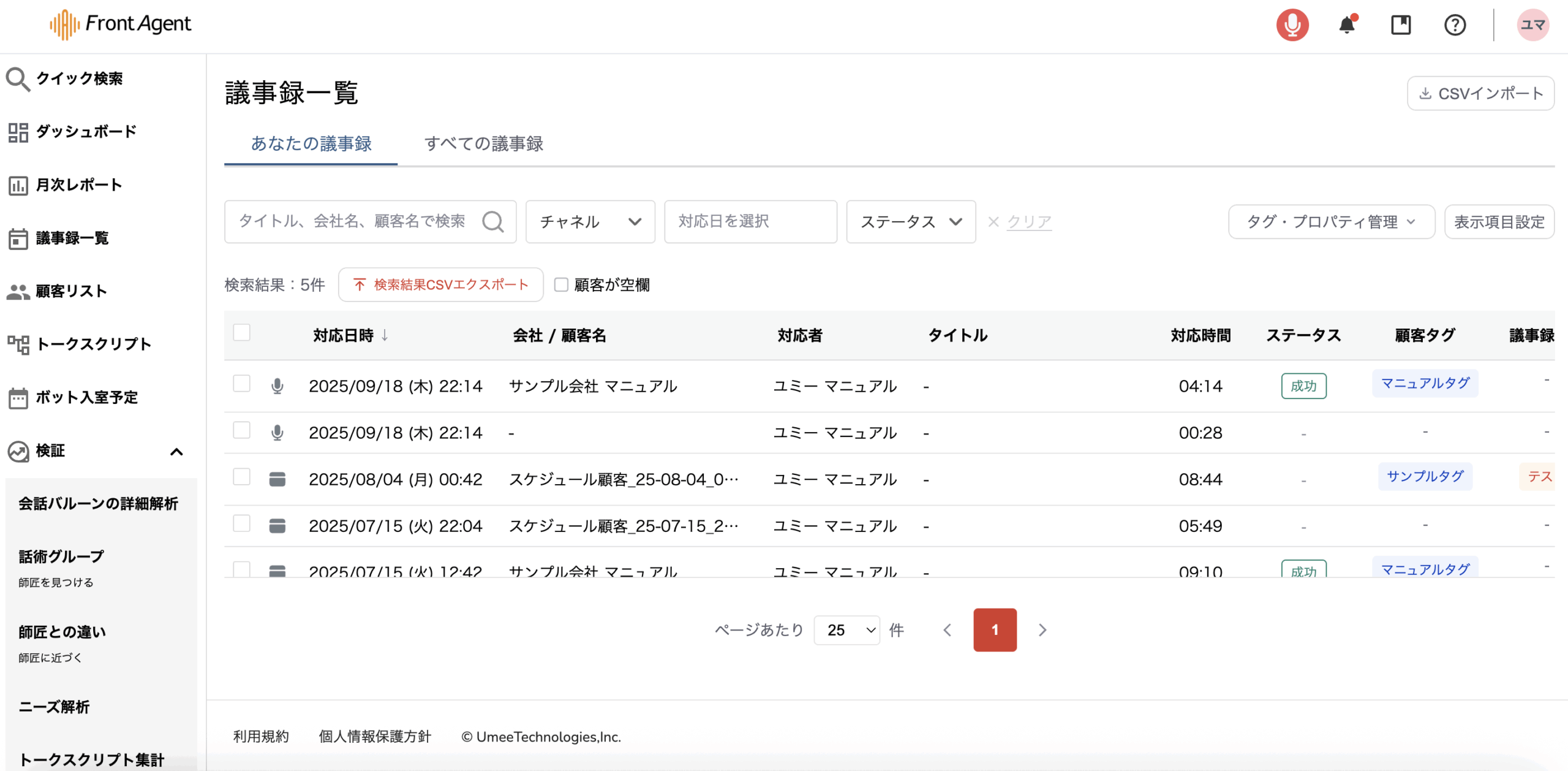1568x771 pixels.
Task: Click the ユマ user avatar
Action: pyautogui.click(x=1532, y=25)
